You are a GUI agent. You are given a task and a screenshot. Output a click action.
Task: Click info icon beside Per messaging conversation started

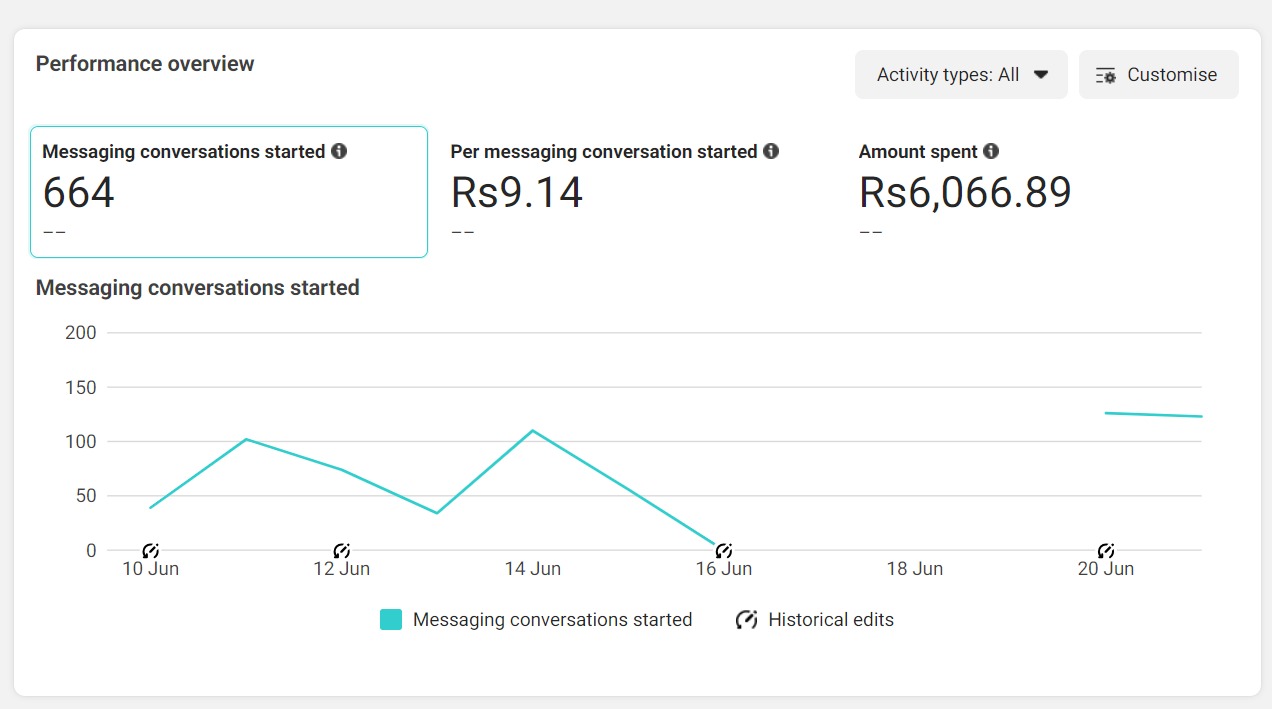(771, 152)
